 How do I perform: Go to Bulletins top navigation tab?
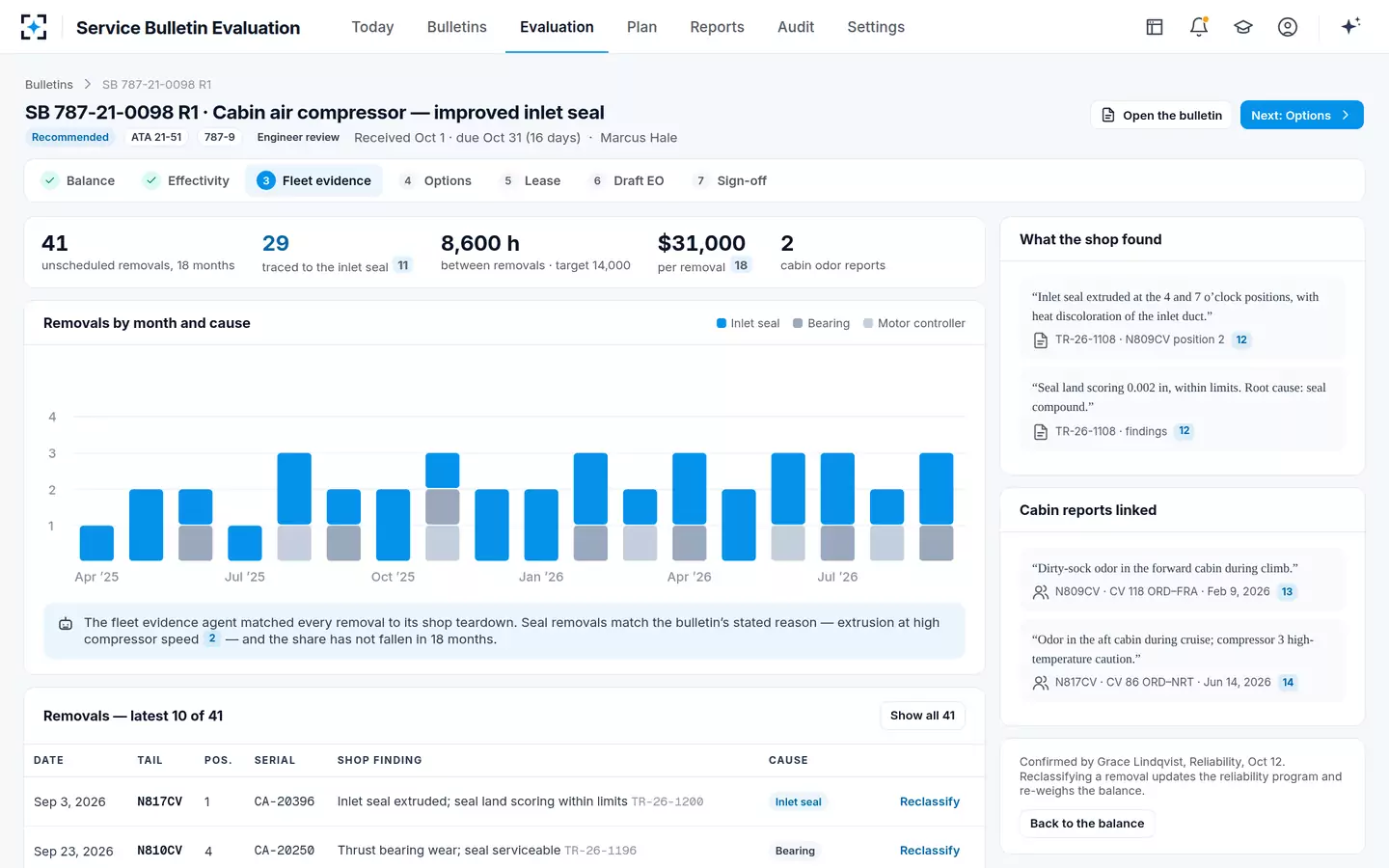[x=457, y=27]
